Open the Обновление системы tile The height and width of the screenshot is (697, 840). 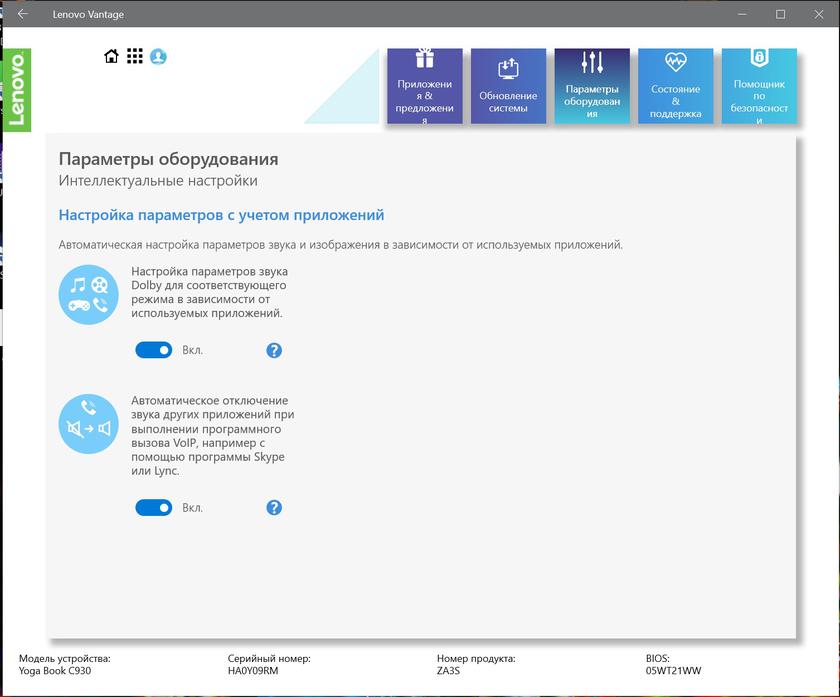(508, 87)
